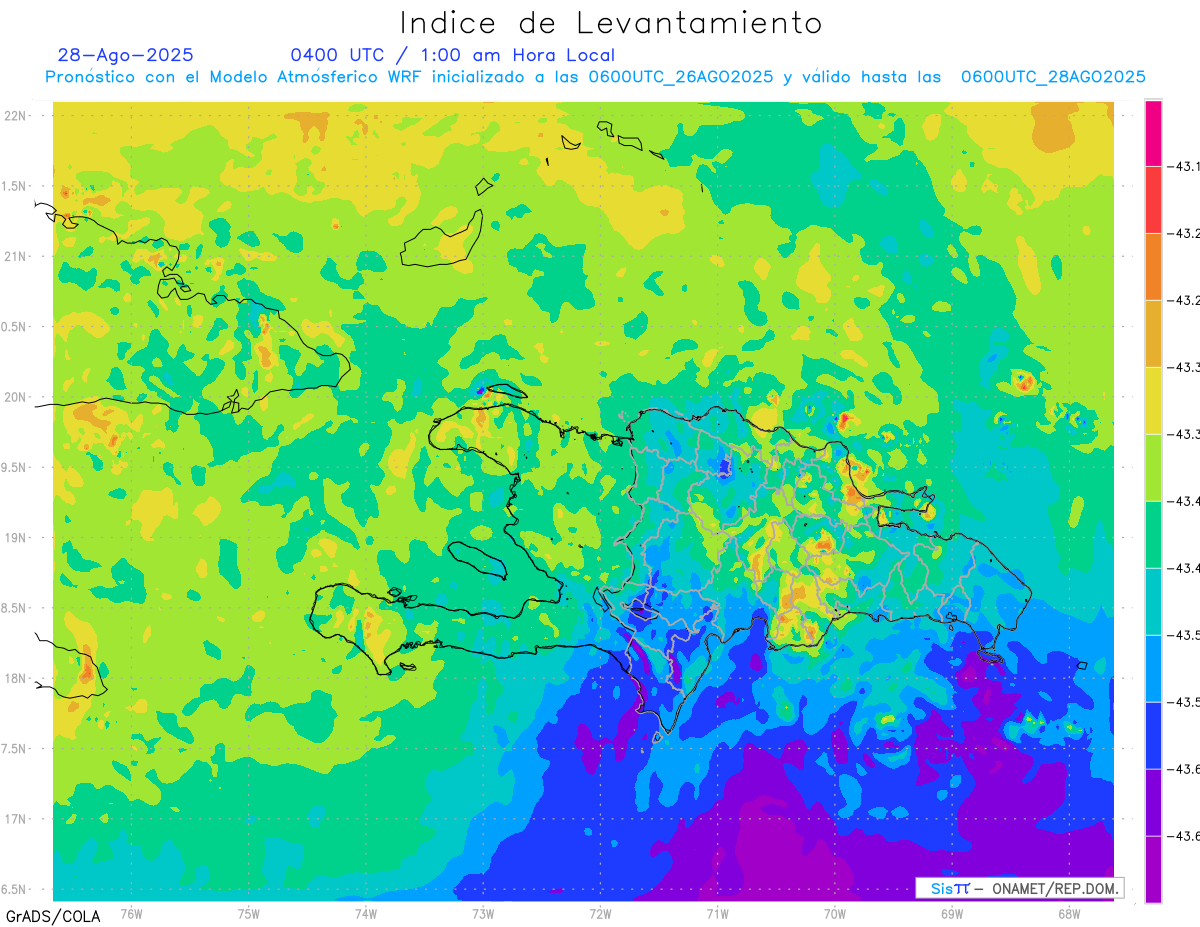Click the '-43.1' colorbar value label
This screenshot has height=927, width=1200.
pyautogui.click(x=1185, y=166)
